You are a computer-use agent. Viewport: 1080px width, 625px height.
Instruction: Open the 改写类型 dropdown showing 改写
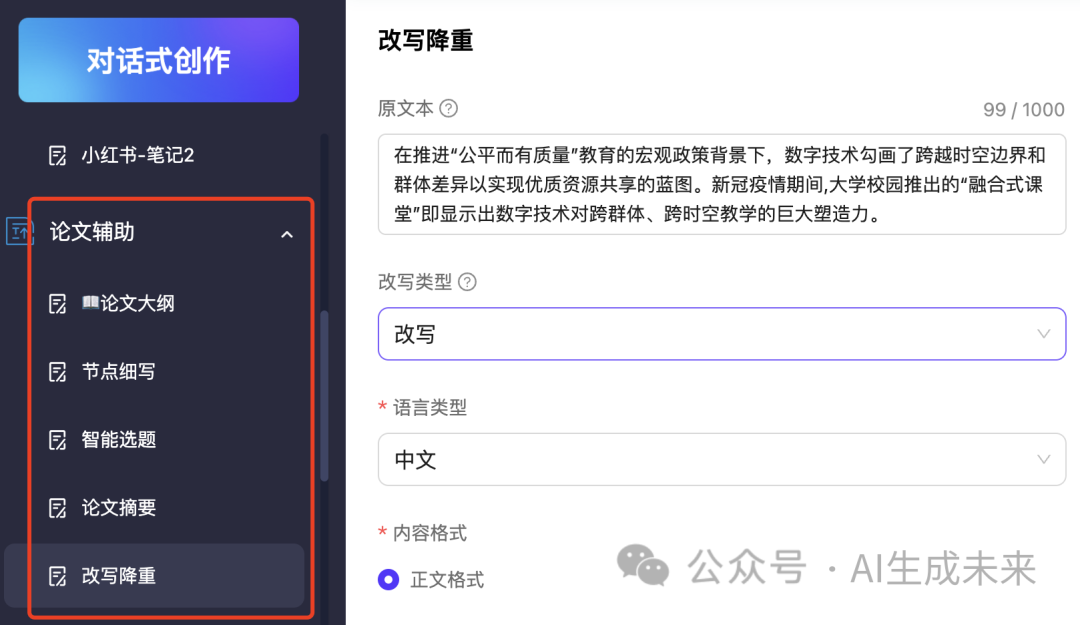[x=722, y=334]
